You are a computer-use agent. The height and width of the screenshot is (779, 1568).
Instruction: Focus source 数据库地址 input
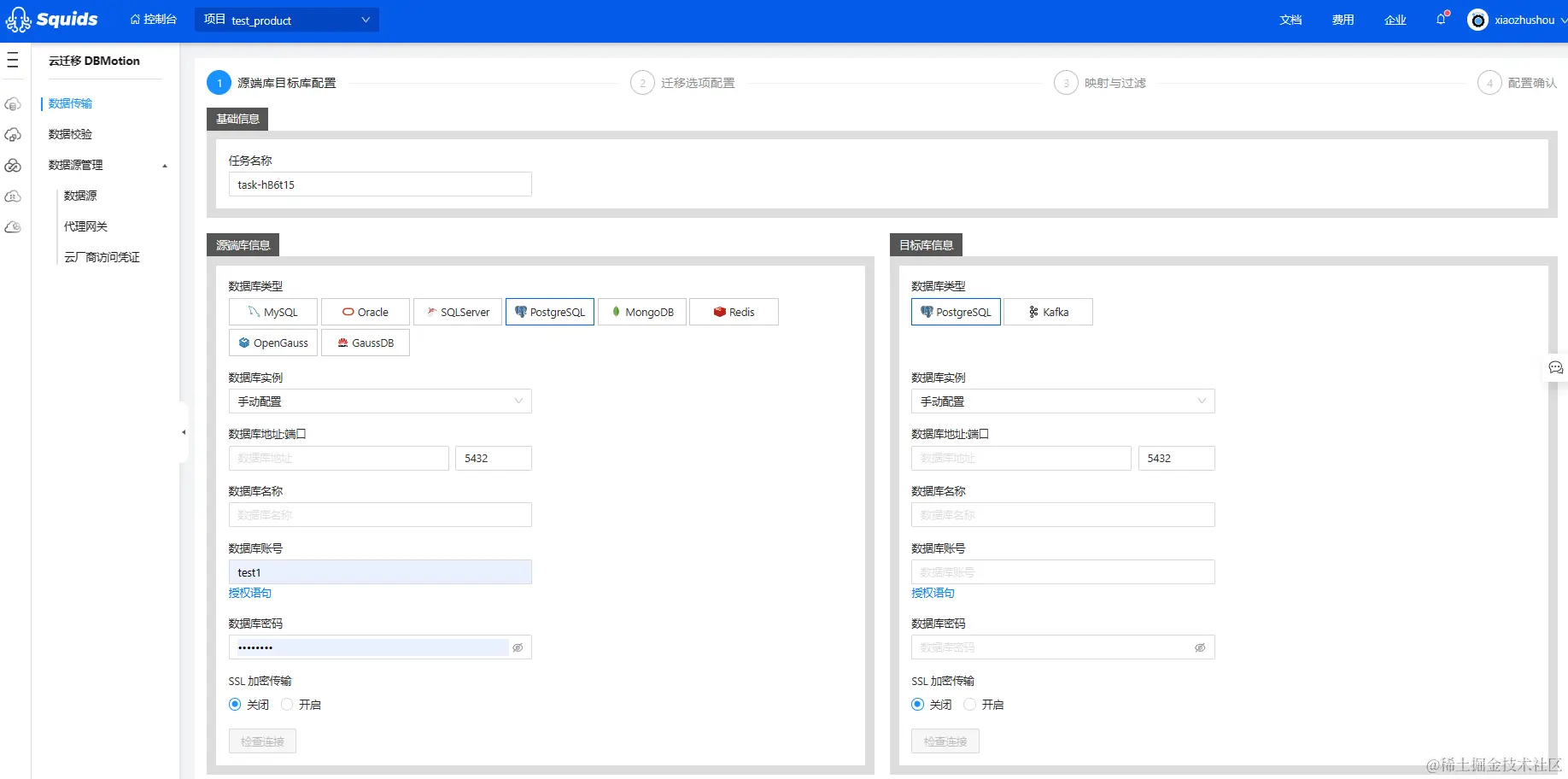click(x=339, y=459)
